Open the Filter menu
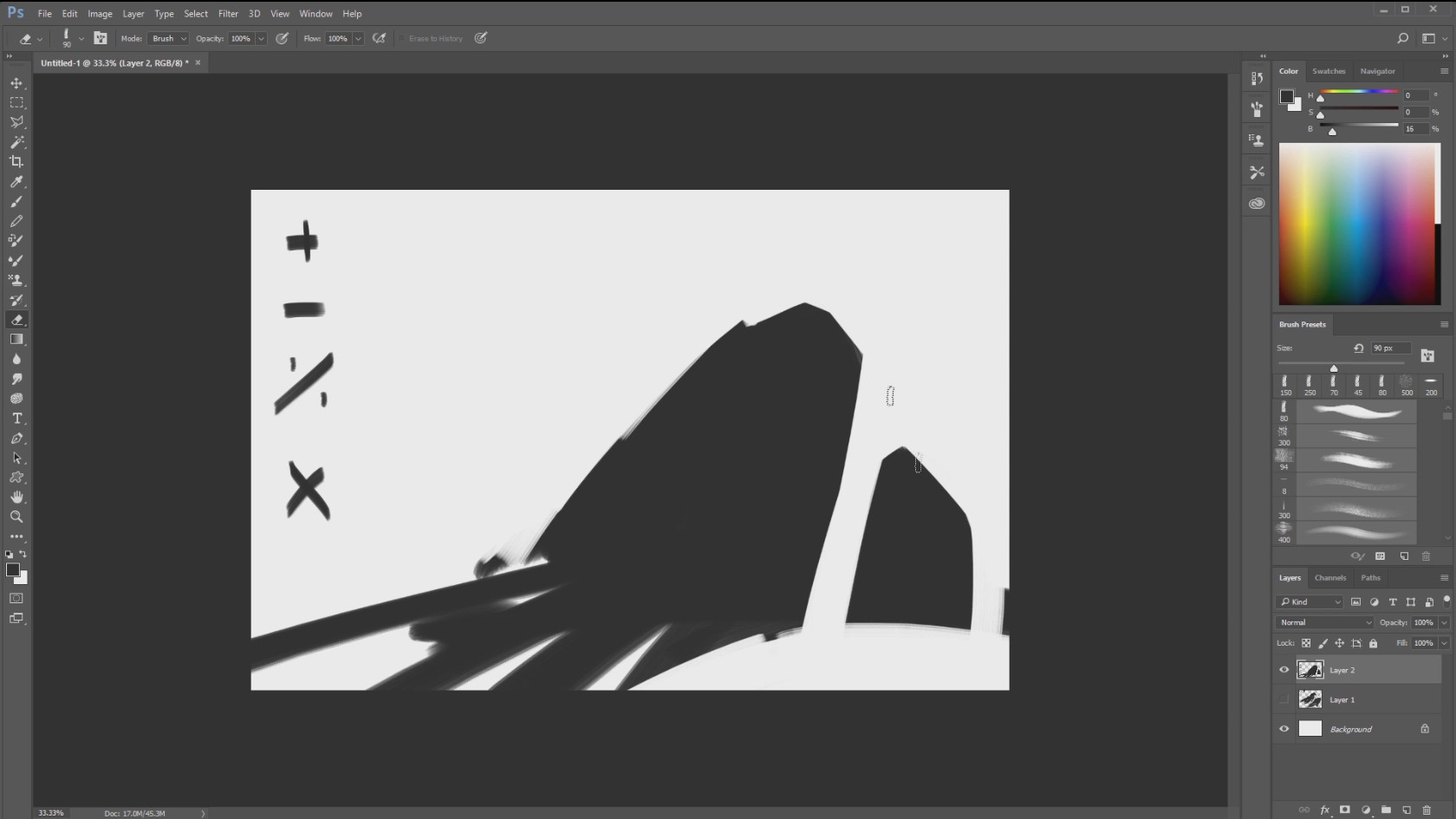Viewport: 1456px width, 819px height. (x=228, y=14)
